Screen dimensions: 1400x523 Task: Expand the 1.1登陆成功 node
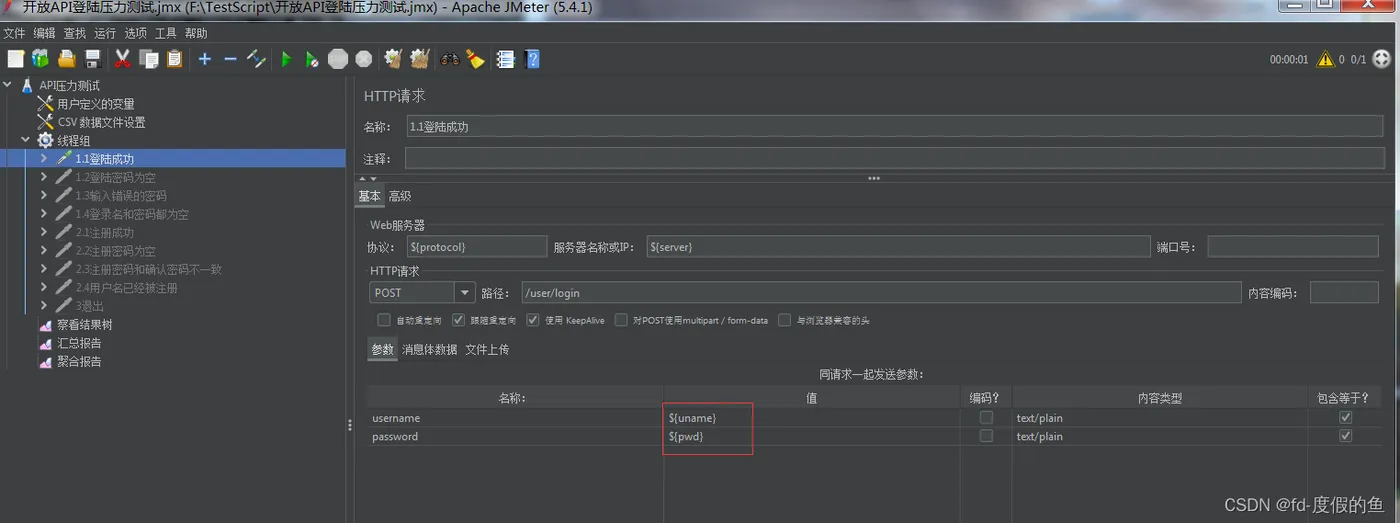[44, 159]
